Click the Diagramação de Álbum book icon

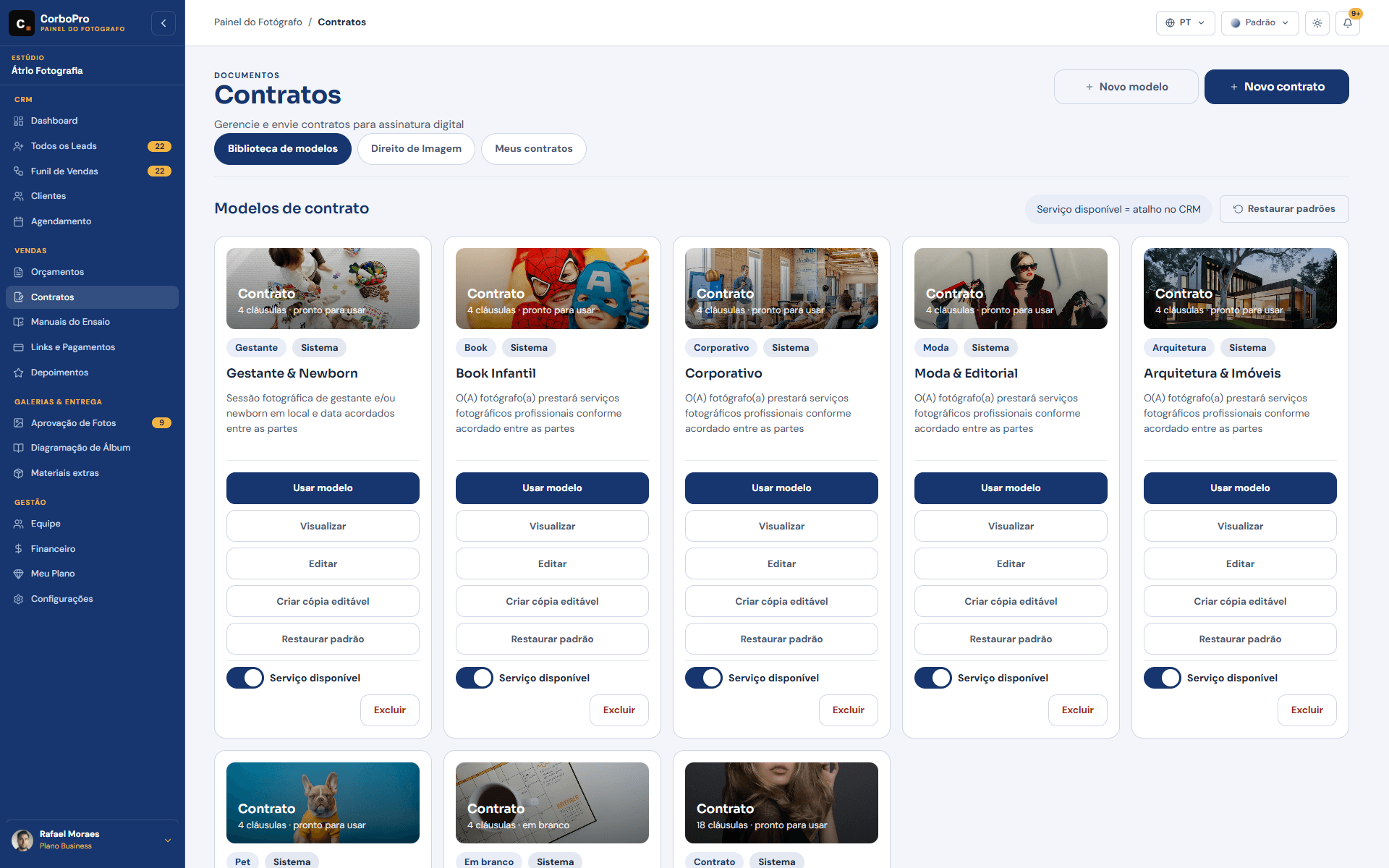(x=19, y=448)
